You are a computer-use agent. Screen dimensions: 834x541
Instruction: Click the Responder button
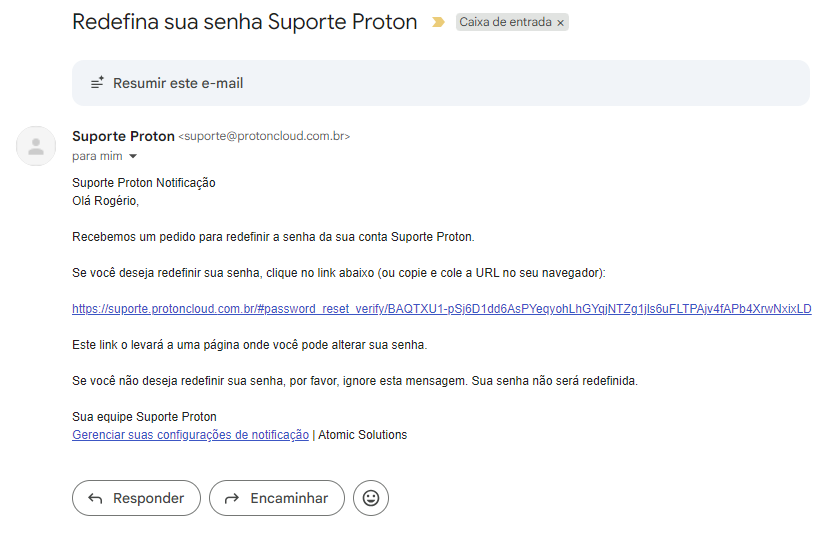point(136,498)
